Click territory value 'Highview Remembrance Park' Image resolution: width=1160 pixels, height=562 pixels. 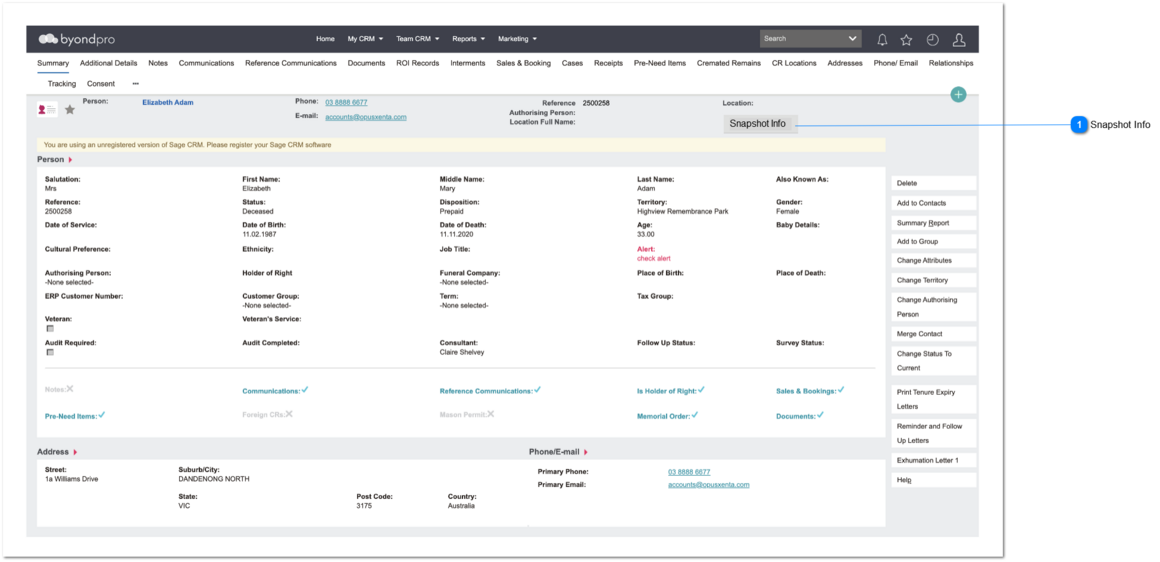pos(683,211)
